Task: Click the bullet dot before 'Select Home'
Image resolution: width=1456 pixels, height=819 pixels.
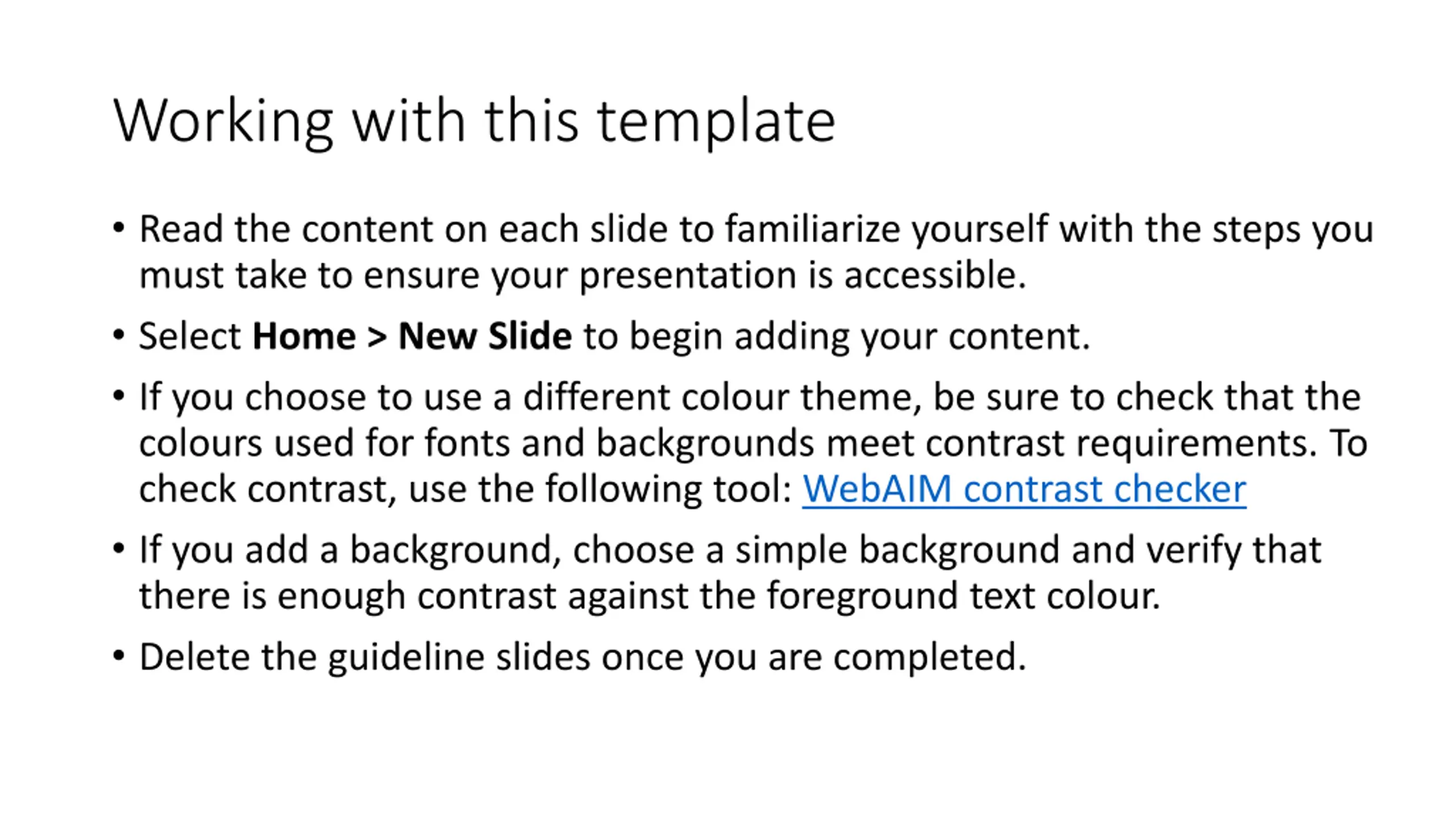Action: (x=118, y=336)
